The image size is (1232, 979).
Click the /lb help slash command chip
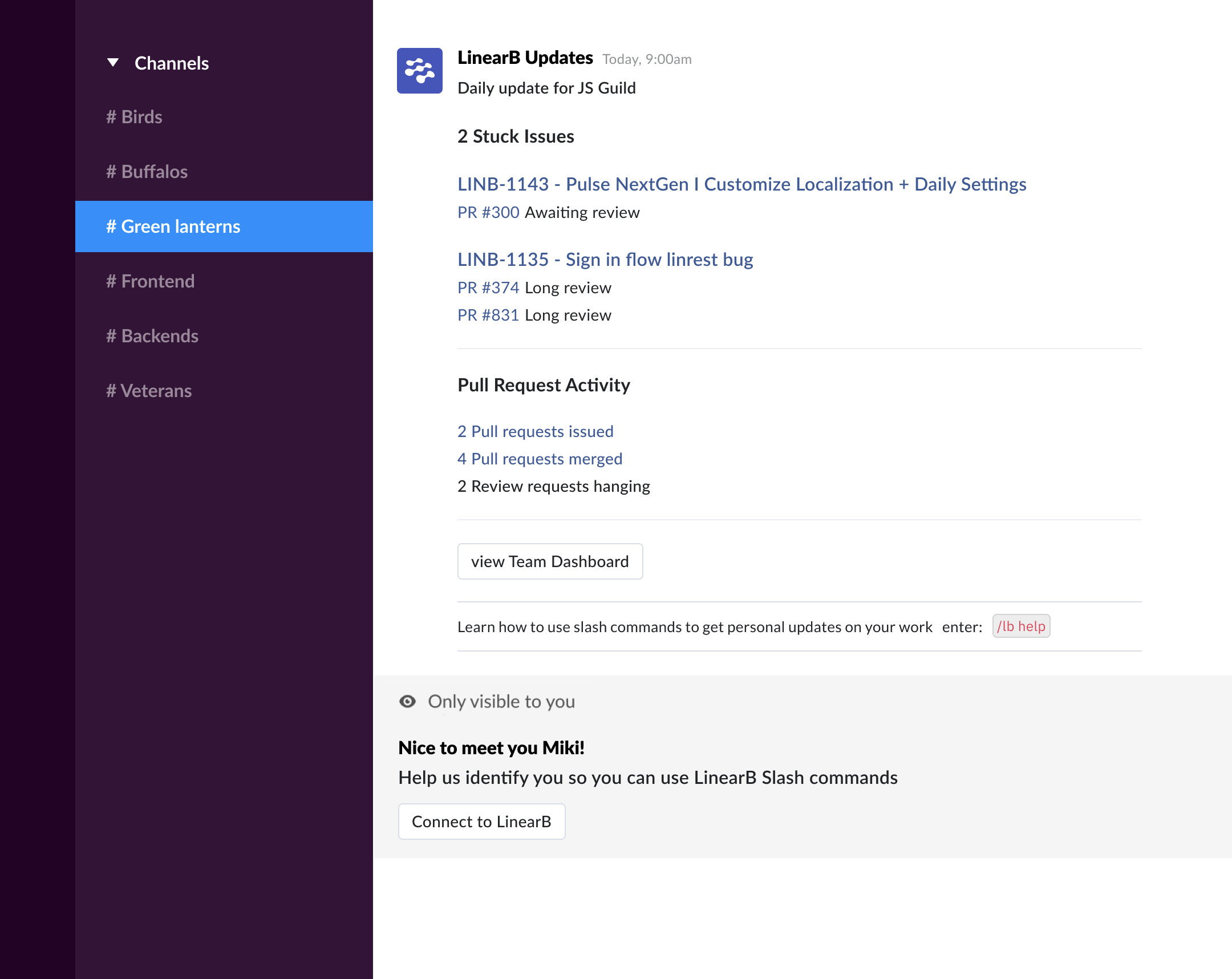(1020, 626)
